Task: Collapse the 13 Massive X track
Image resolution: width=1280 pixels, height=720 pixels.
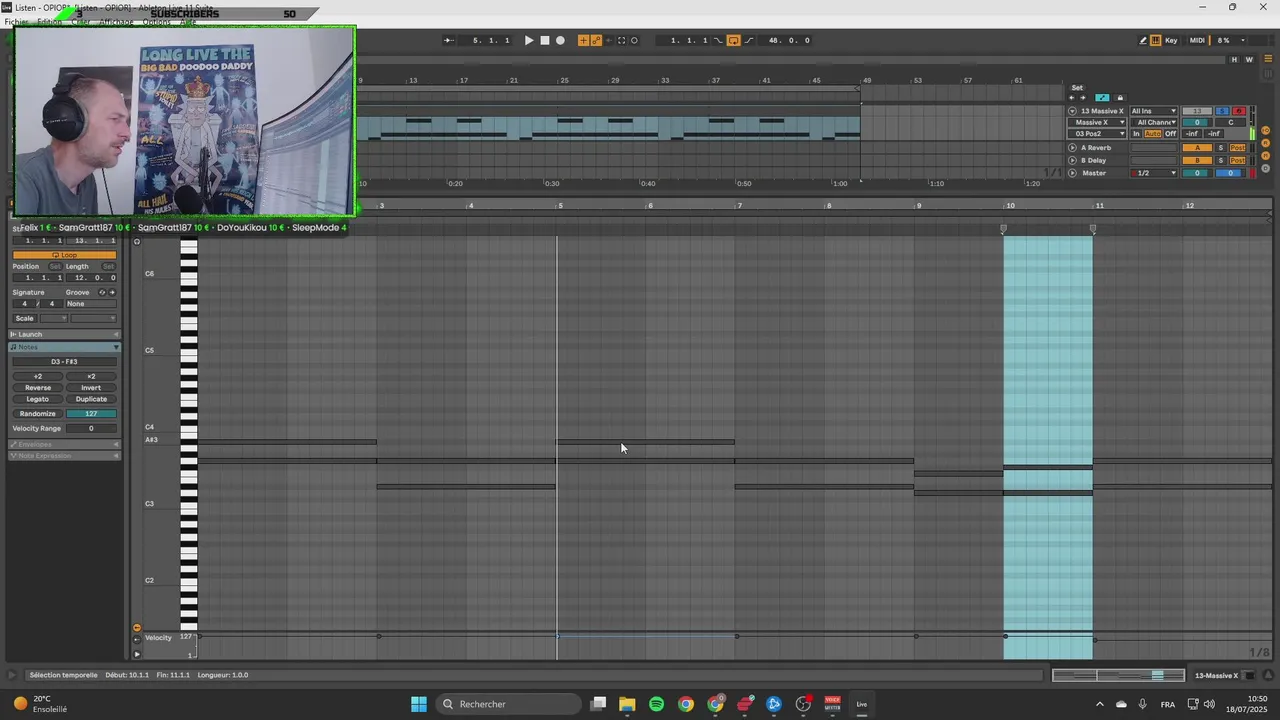Action: pyautogui.click(x=1072, y=111)
